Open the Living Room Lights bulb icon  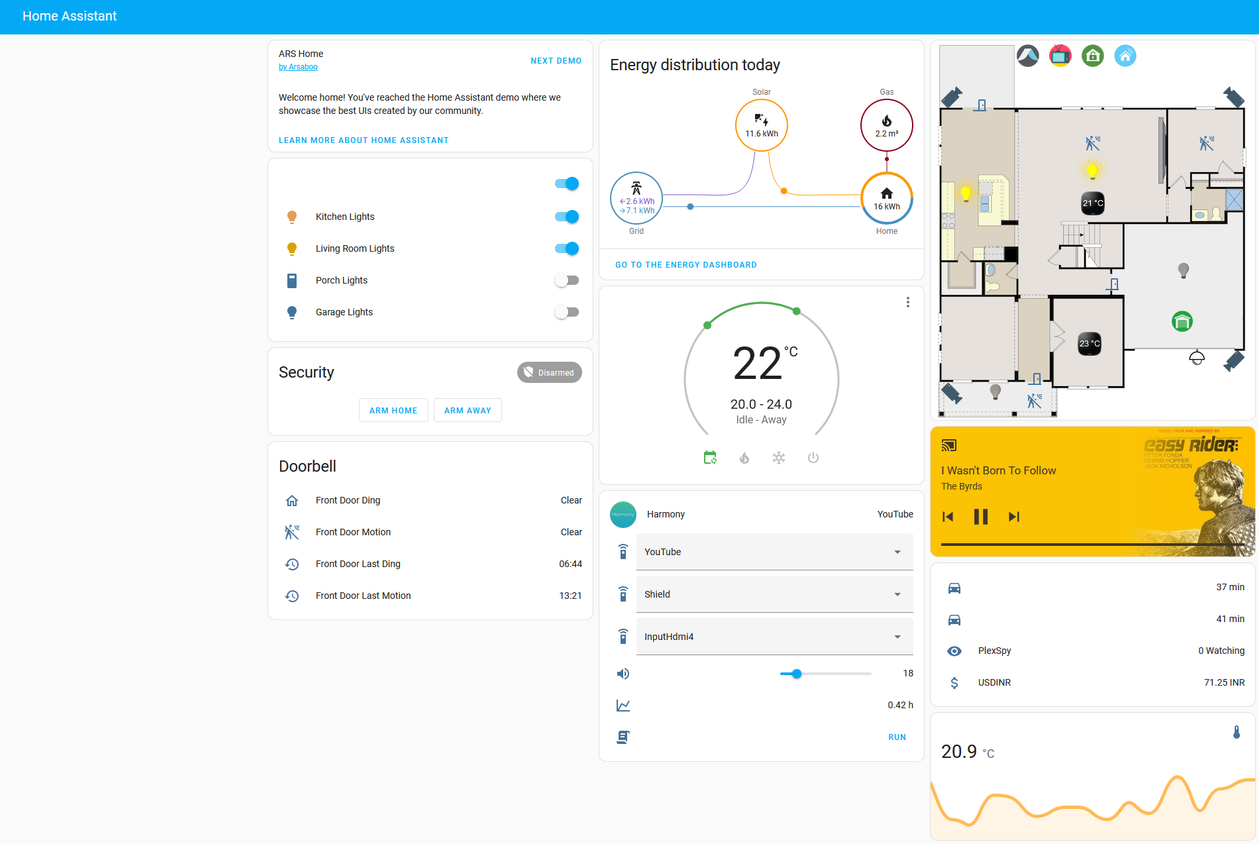292,249
